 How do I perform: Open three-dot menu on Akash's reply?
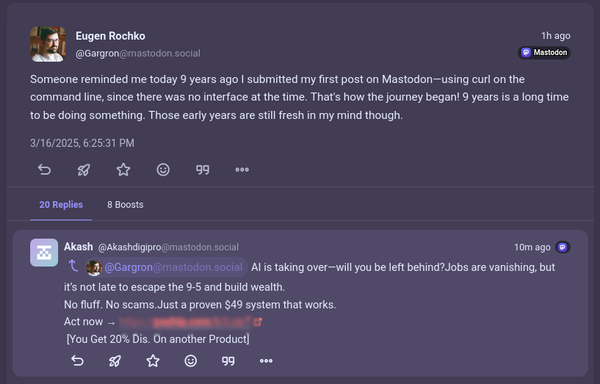pyautogui.click(x=266, y=361)
